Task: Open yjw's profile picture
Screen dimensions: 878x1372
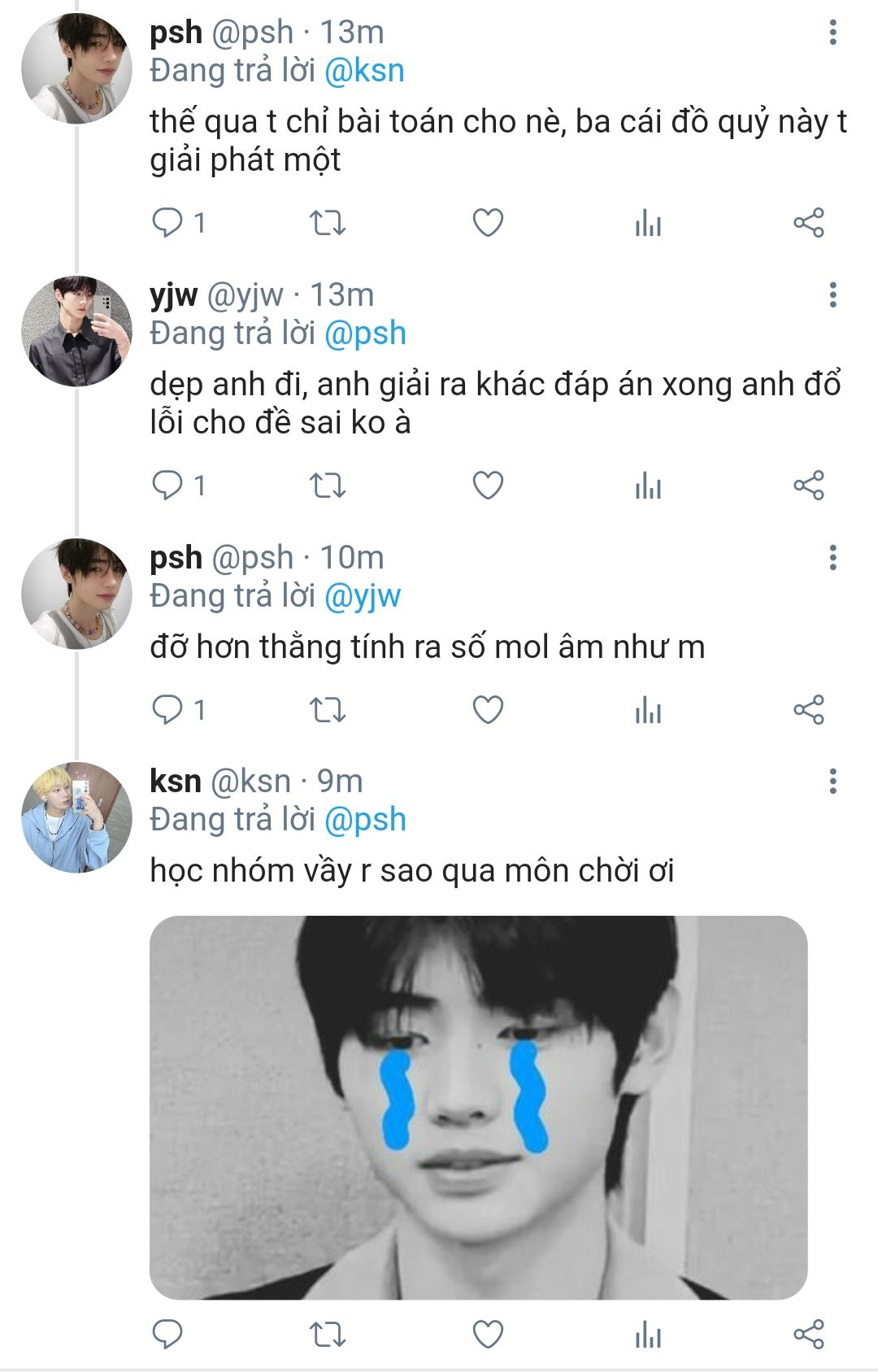Action: (x=76, y=331)
